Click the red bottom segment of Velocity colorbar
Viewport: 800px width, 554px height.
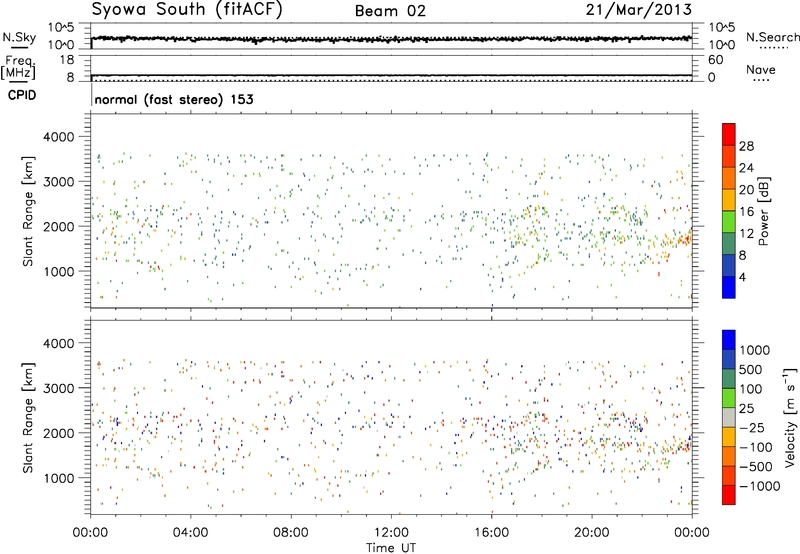coord(729,495)
